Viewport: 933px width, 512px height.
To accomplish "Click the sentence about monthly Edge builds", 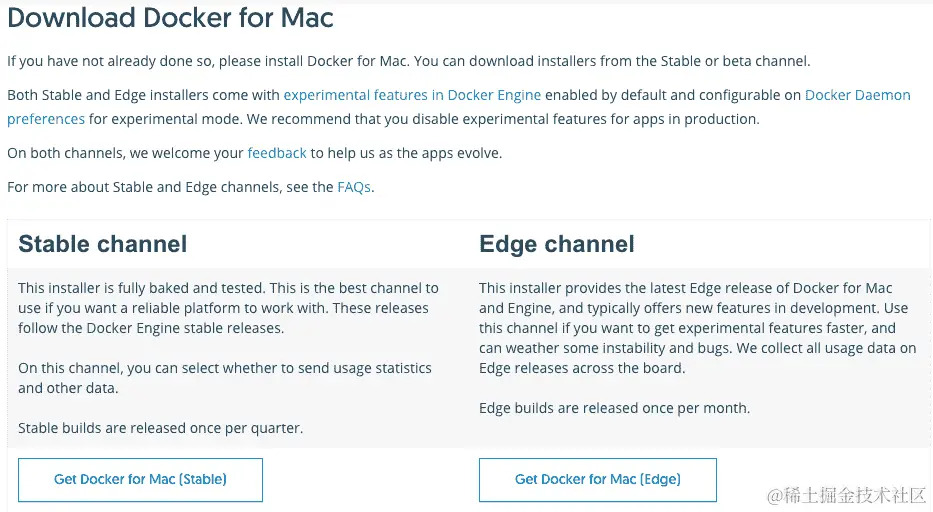I will pyautogui.click(x=614, y=408).
